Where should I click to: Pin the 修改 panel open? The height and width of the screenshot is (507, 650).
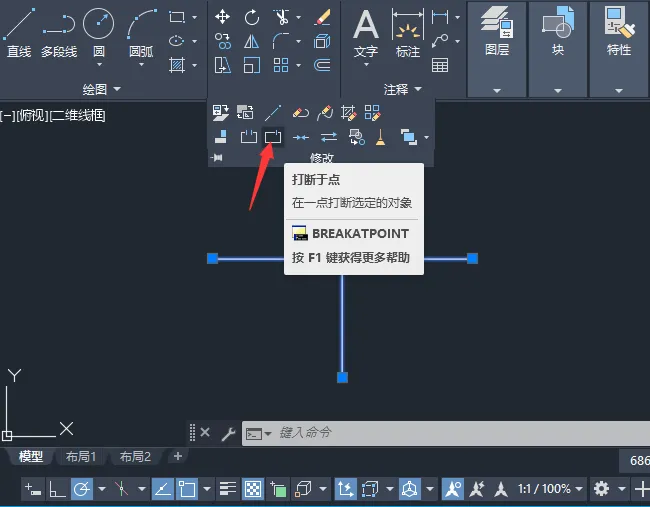point(217,158)
